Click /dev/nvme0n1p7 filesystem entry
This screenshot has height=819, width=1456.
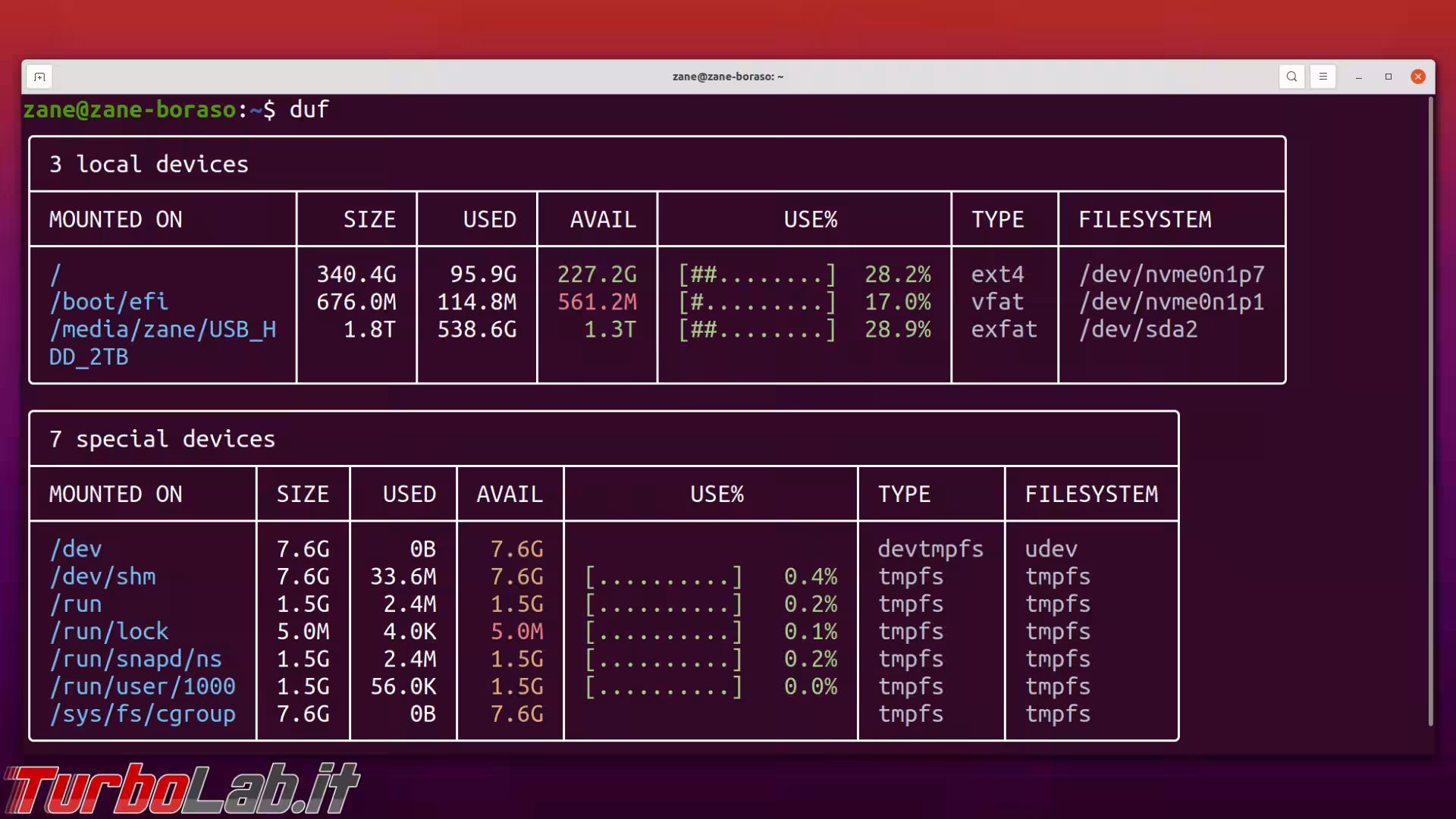tap(1172, 275)
